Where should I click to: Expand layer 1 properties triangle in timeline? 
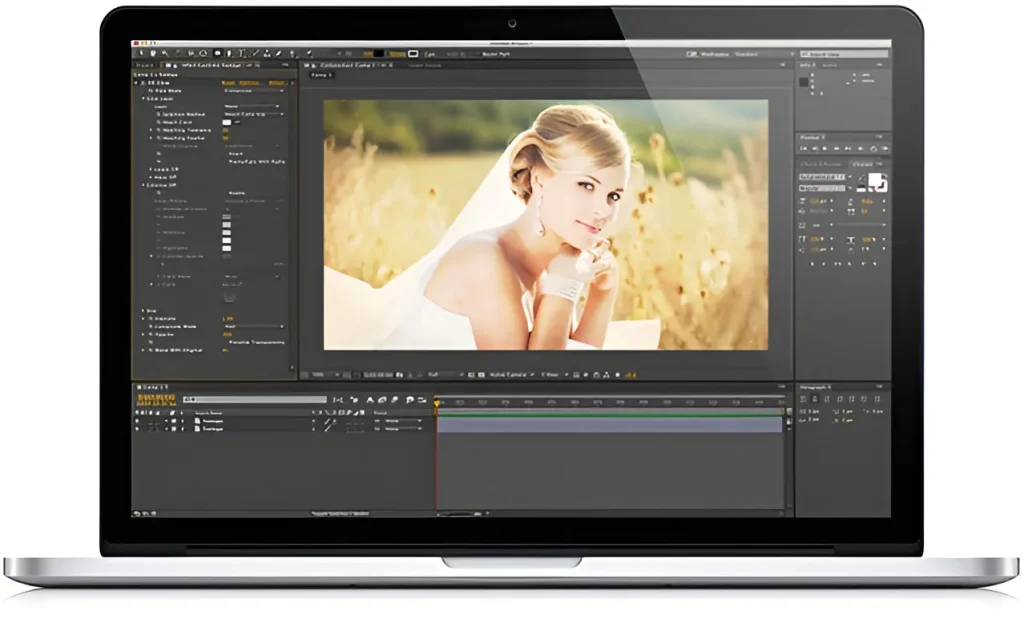point(166,421)
